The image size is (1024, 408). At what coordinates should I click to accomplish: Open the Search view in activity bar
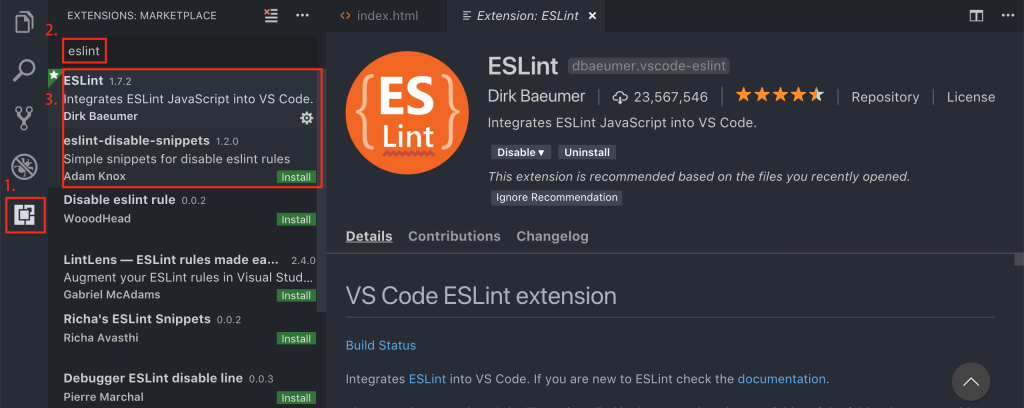[x=24, y=70]
